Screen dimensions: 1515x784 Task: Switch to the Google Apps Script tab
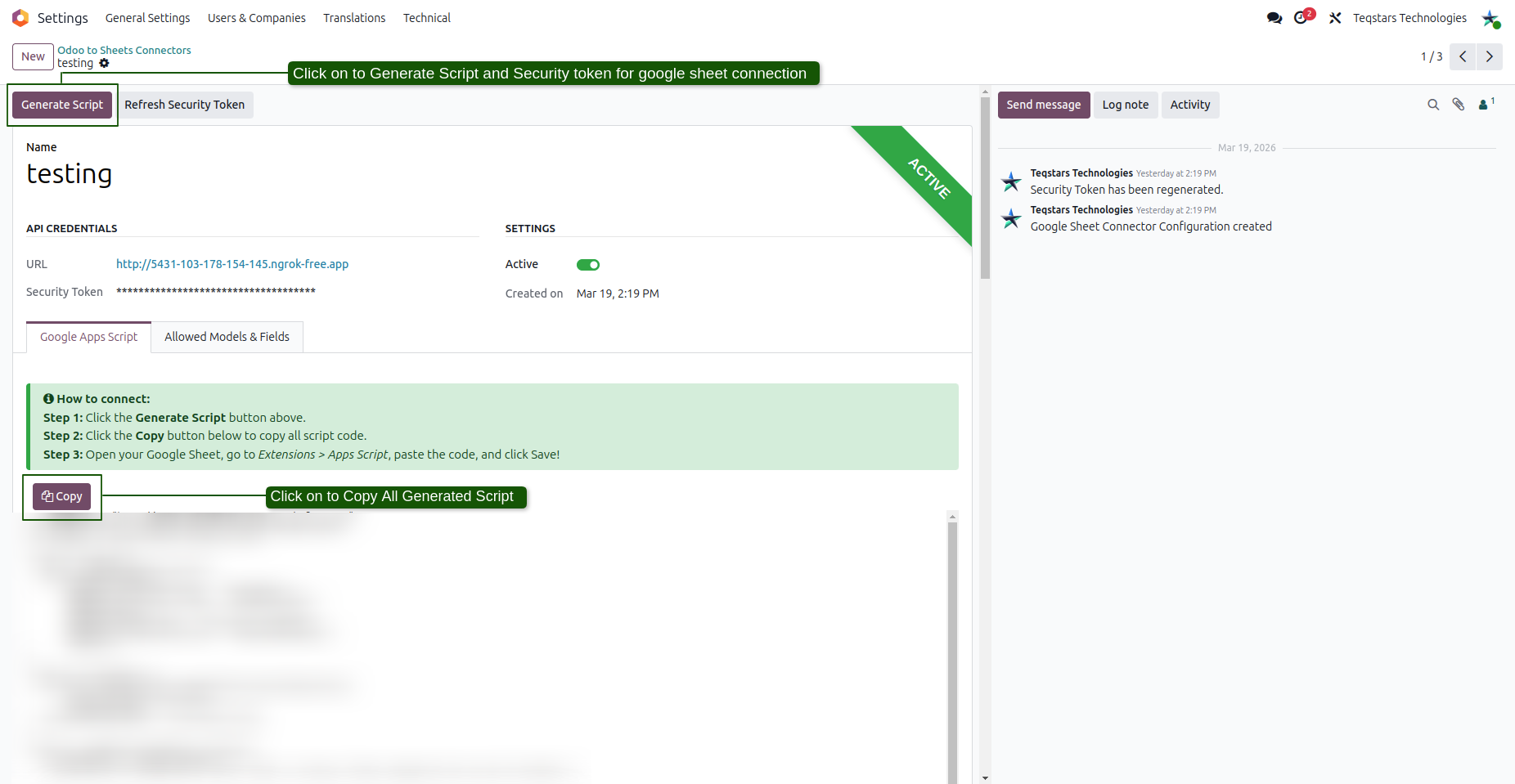click(89, 337)
